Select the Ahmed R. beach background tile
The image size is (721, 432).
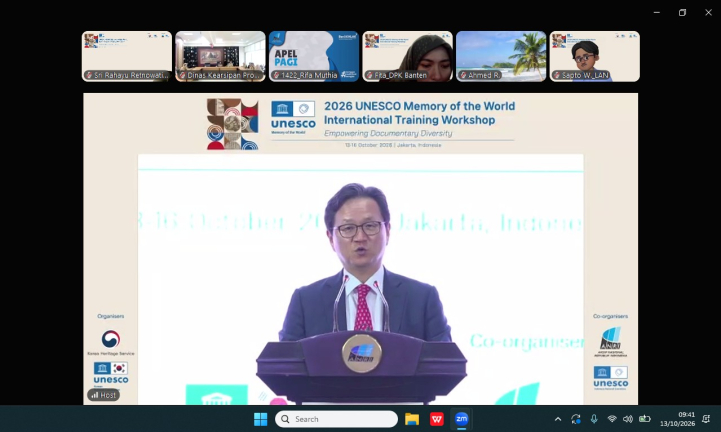(x=501, y=56)
